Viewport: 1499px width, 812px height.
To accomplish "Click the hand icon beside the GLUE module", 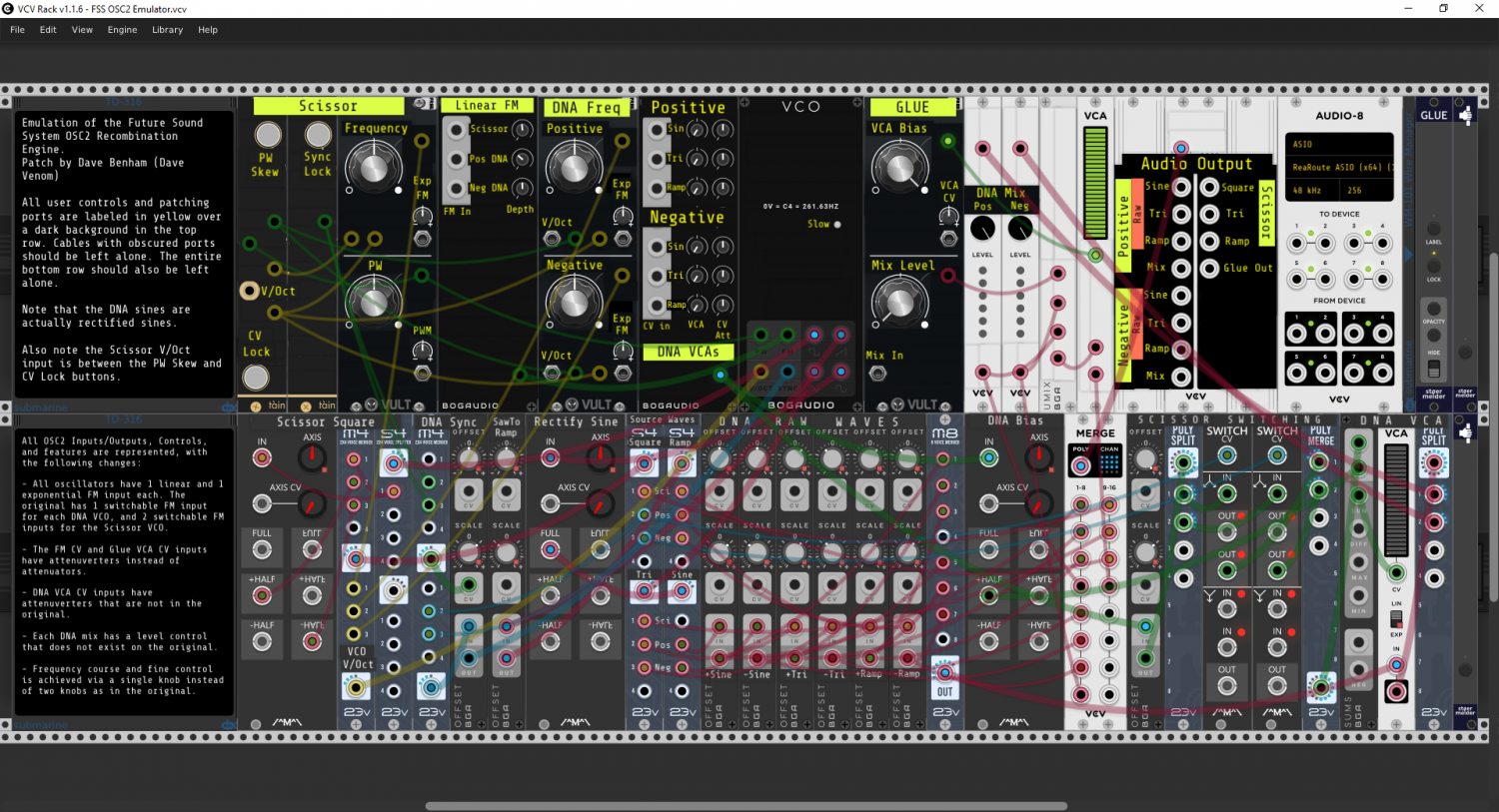I will pyautogui.click(x=1465, y=116).
